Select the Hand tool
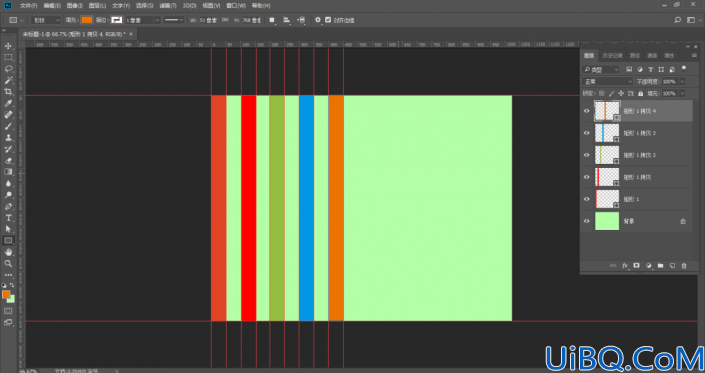Image resolution: width=705 pixels, height=373 pixels. [8, 252]
